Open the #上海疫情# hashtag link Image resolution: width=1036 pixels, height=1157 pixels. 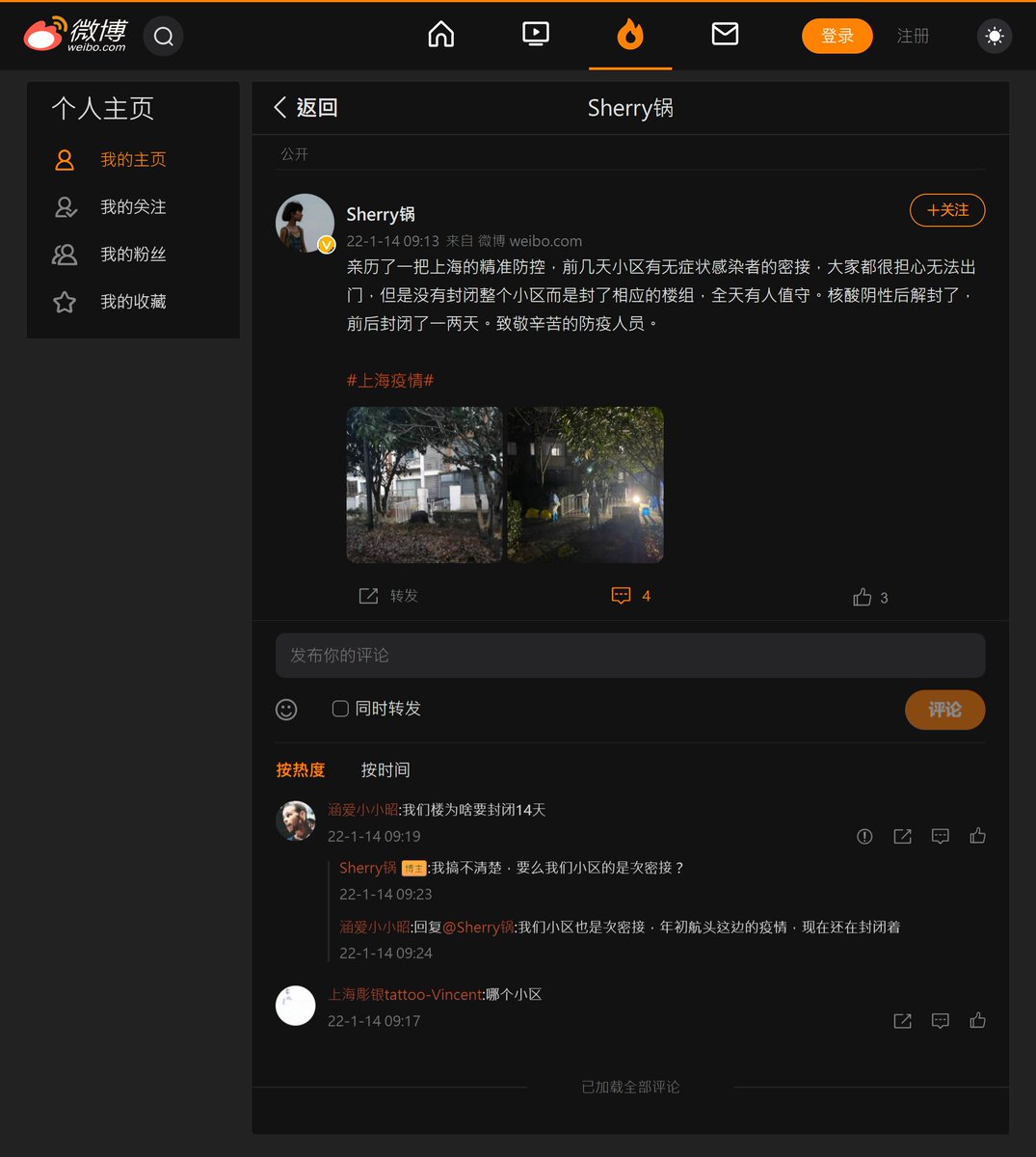point(390,381)
